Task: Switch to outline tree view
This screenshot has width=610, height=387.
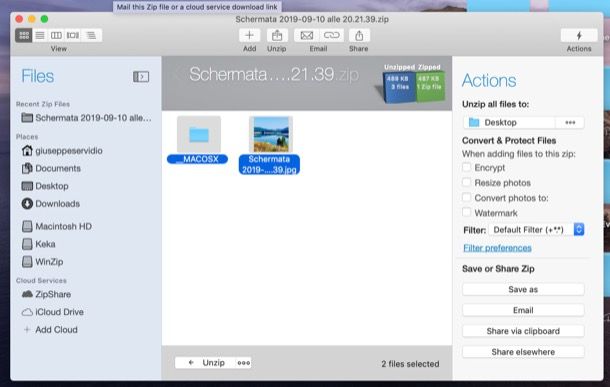Action: coord(91,35)
